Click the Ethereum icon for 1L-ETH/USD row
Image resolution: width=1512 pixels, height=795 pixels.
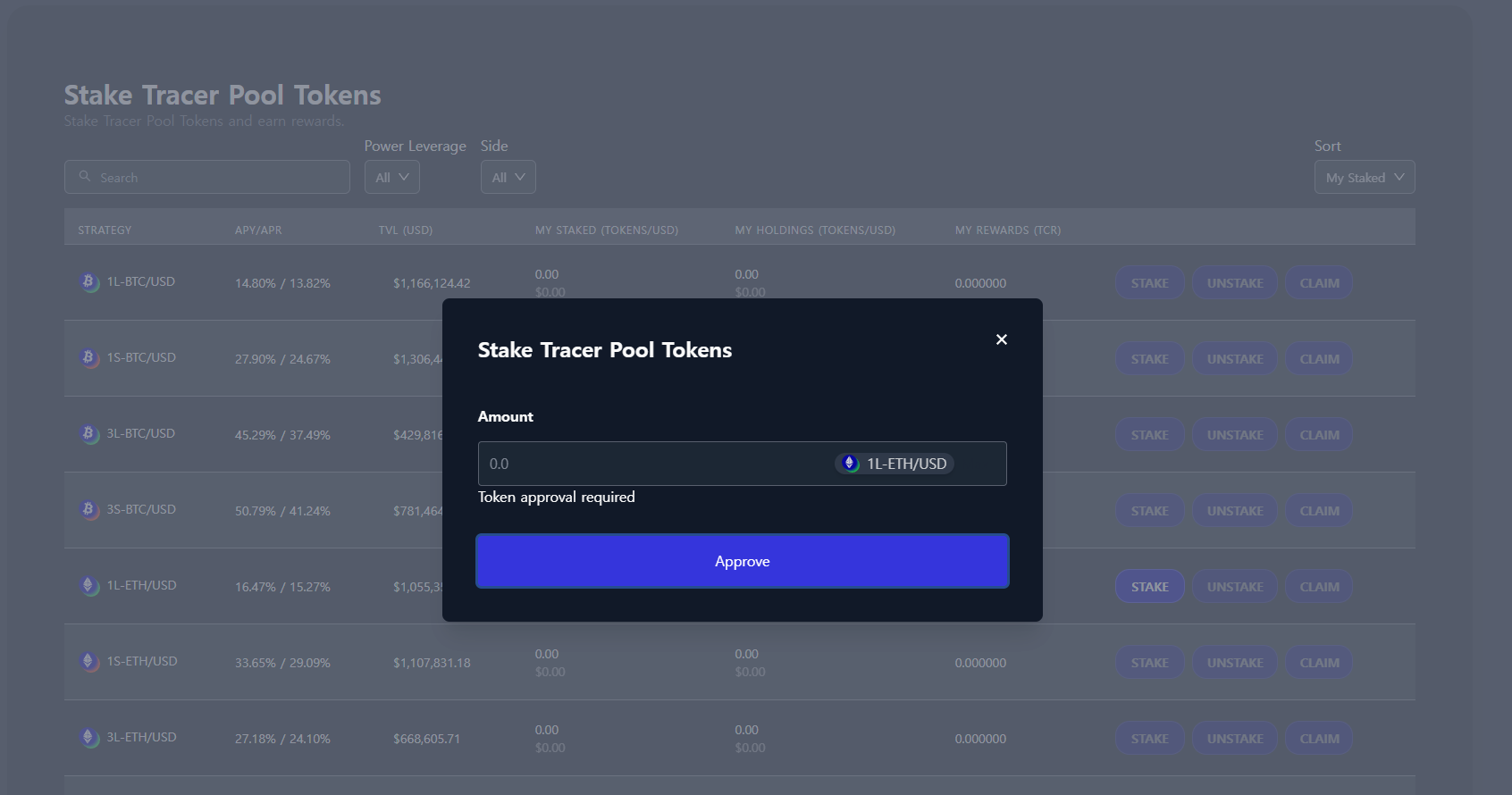coord(88,586)
